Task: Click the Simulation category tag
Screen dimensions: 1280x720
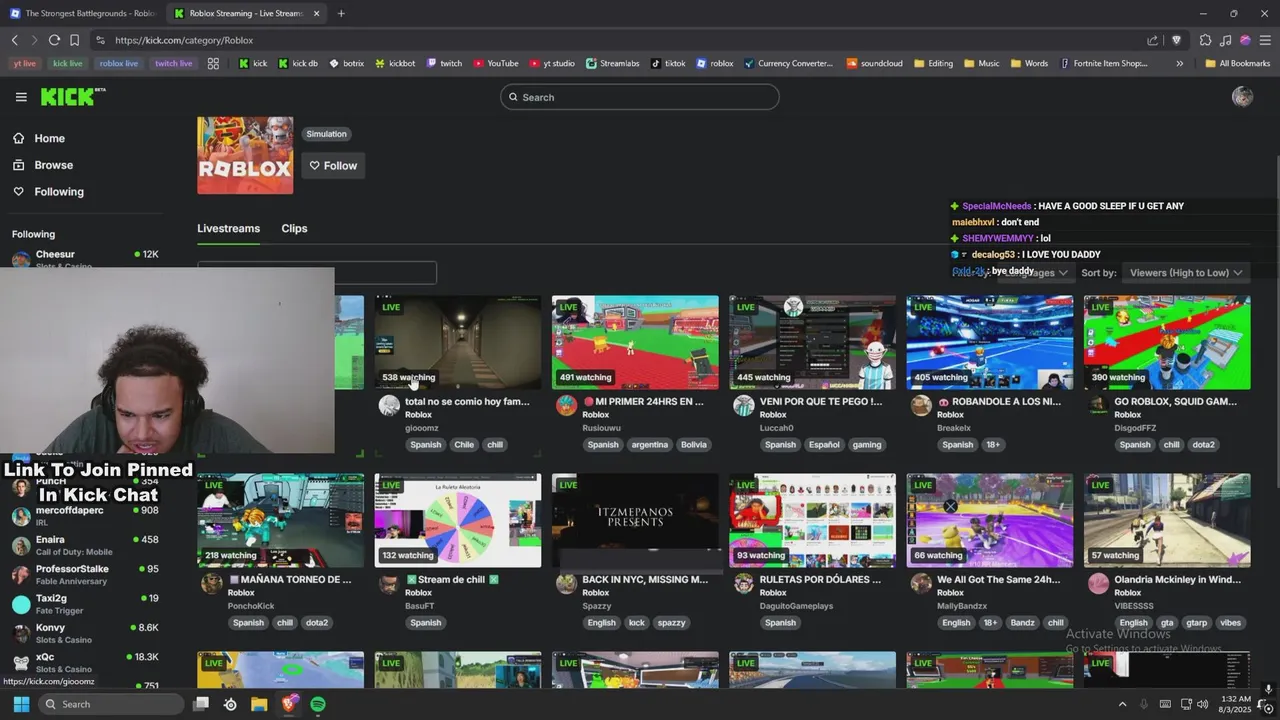Action: pyautogui.click(x=327, y=134)
